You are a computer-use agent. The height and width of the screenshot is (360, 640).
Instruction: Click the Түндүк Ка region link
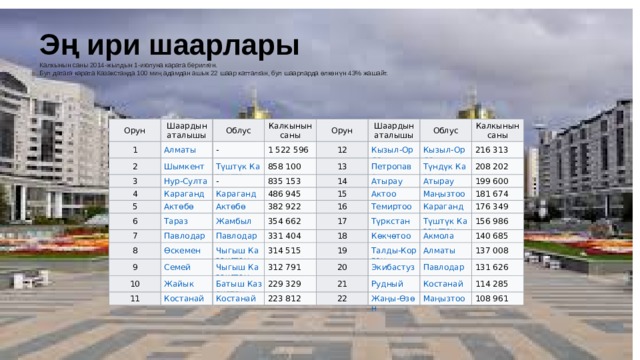[444, 167]
